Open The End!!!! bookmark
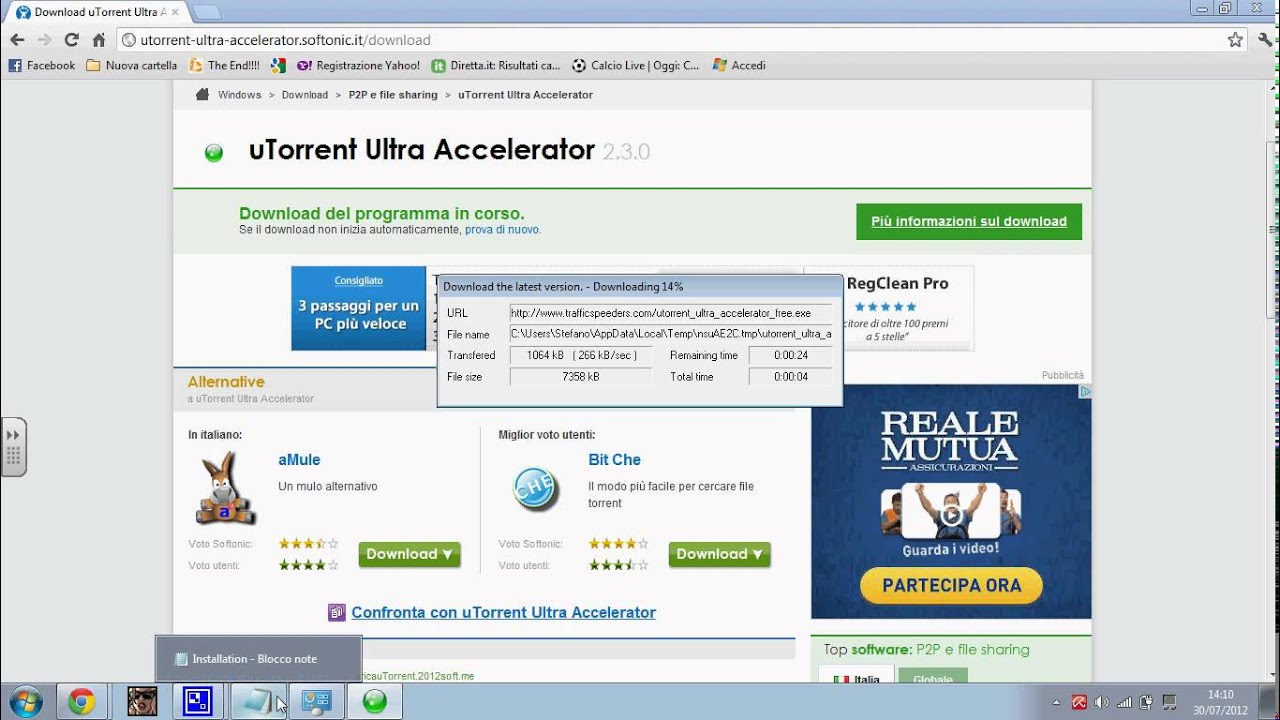 225,65
